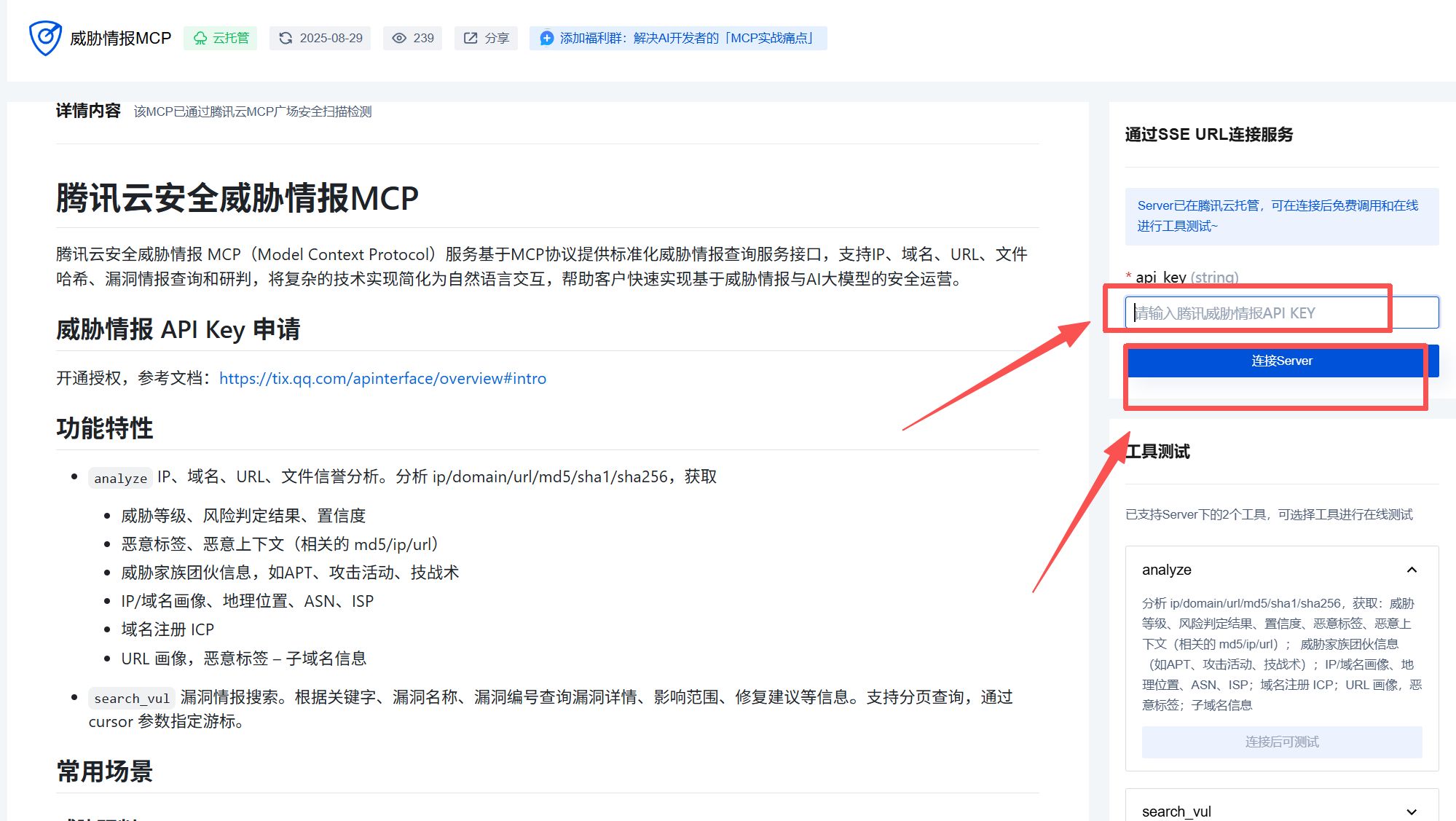1456x821 pixels.
Task: Click the 239 view count
Action: pyautogui.click(x=423, y=38)
